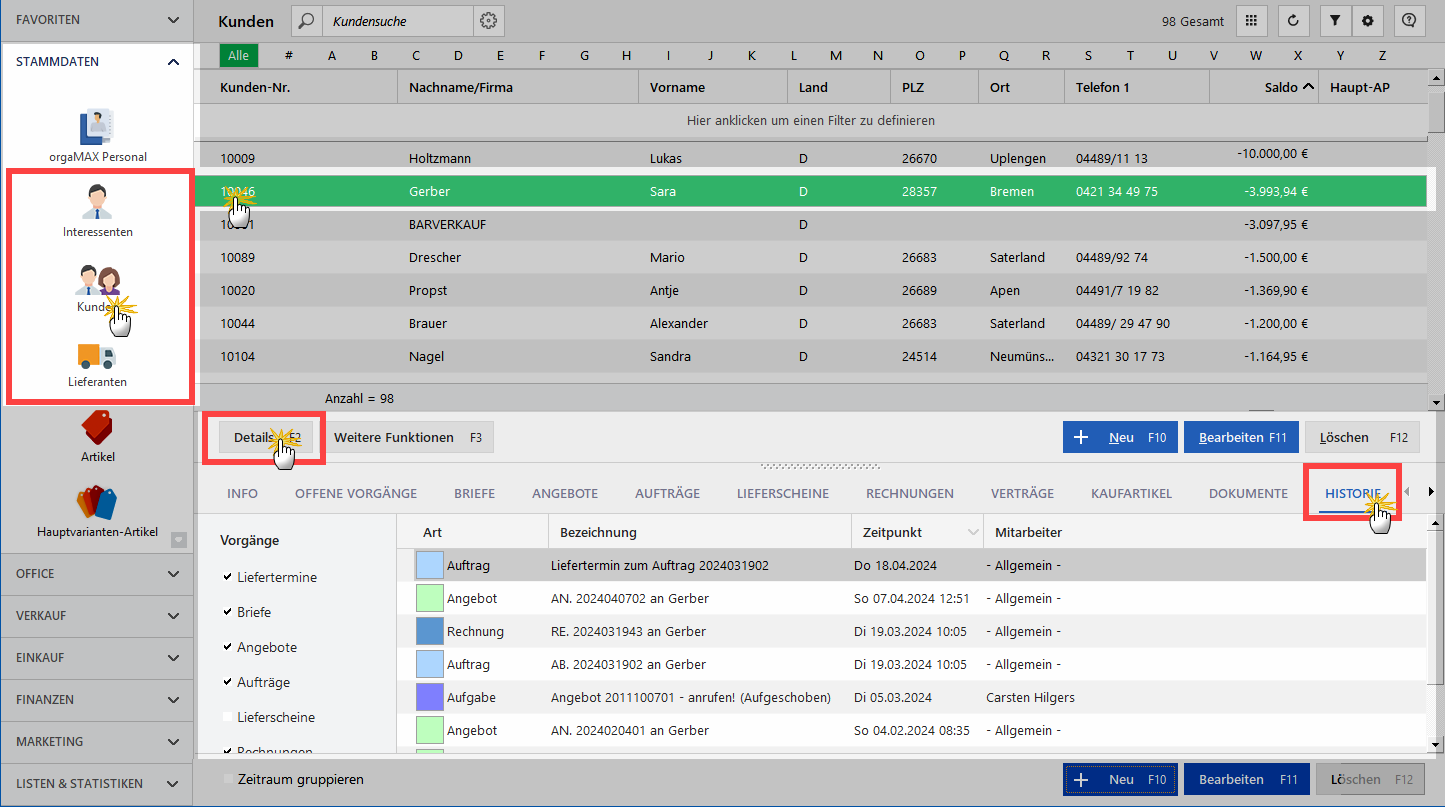1445x807 pixels.
Task: Switch to the OFFENE VORGÄNGE tab
Action: click(356, 493)
